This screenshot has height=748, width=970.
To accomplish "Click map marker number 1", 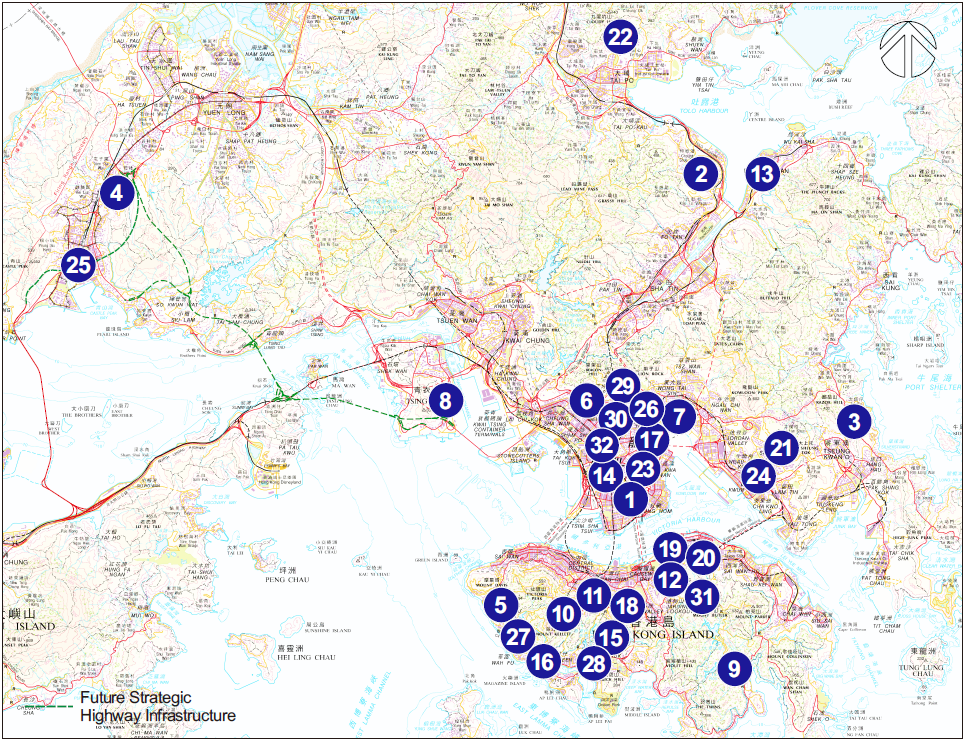I will [x=630, y=499].
